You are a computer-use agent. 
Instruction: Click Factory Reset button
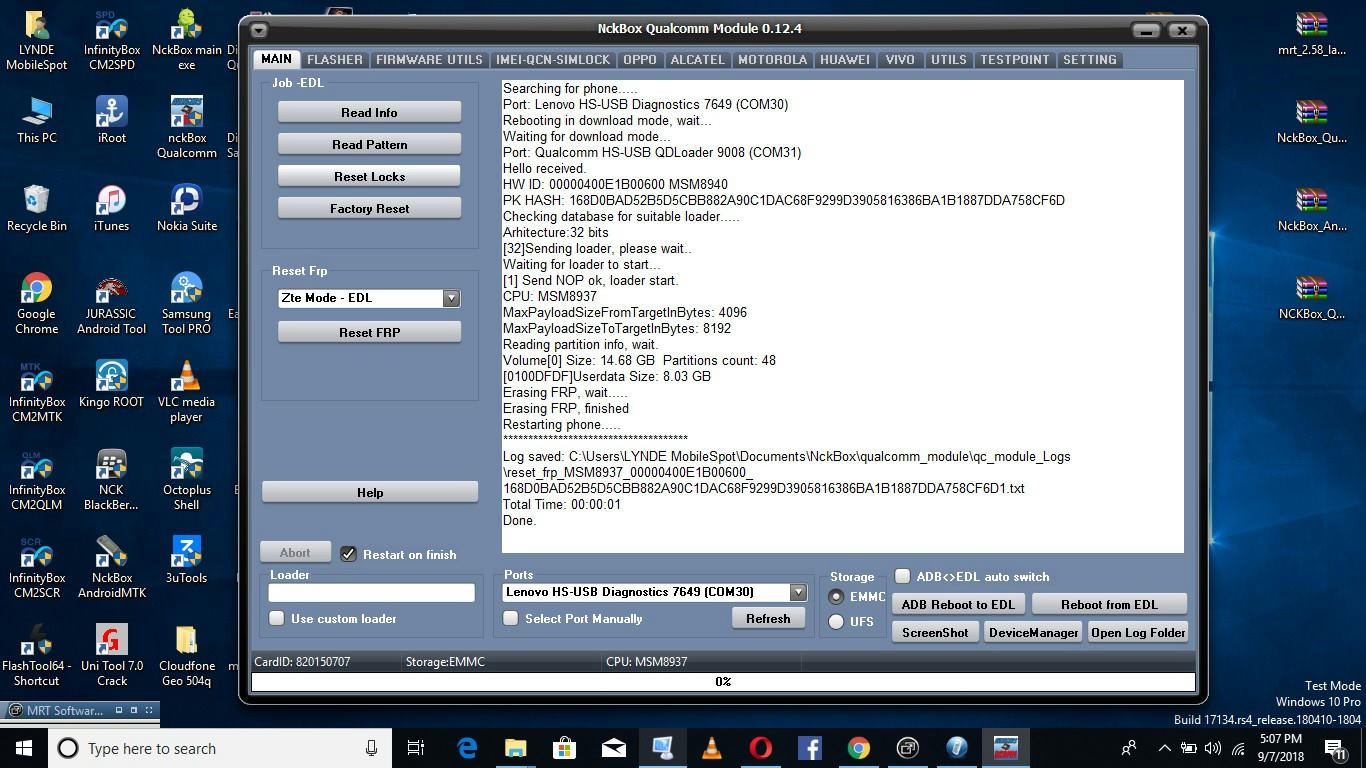(x=369, y=208)
